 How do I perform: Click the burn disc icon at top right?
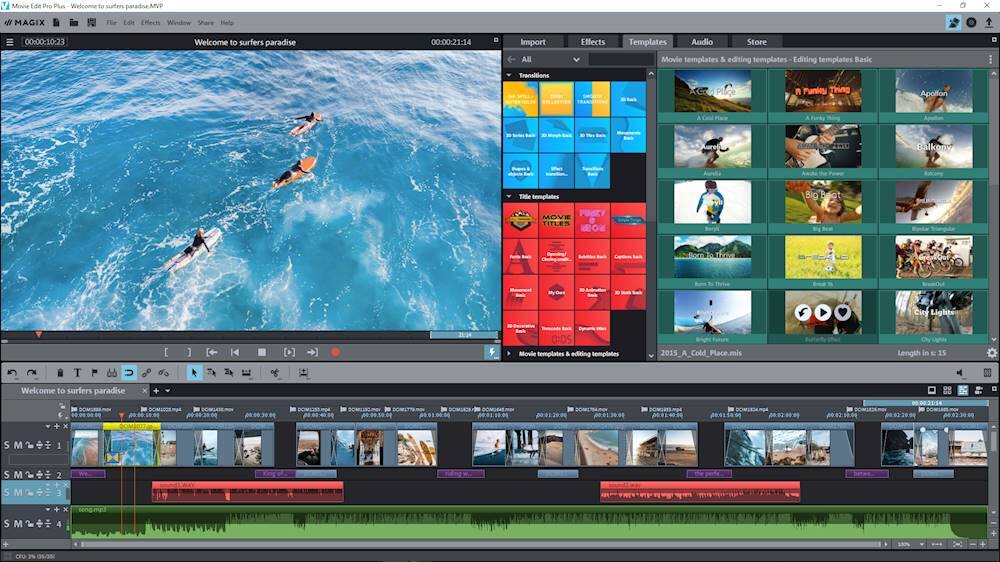pyautogui.click(x=971, y=22)
